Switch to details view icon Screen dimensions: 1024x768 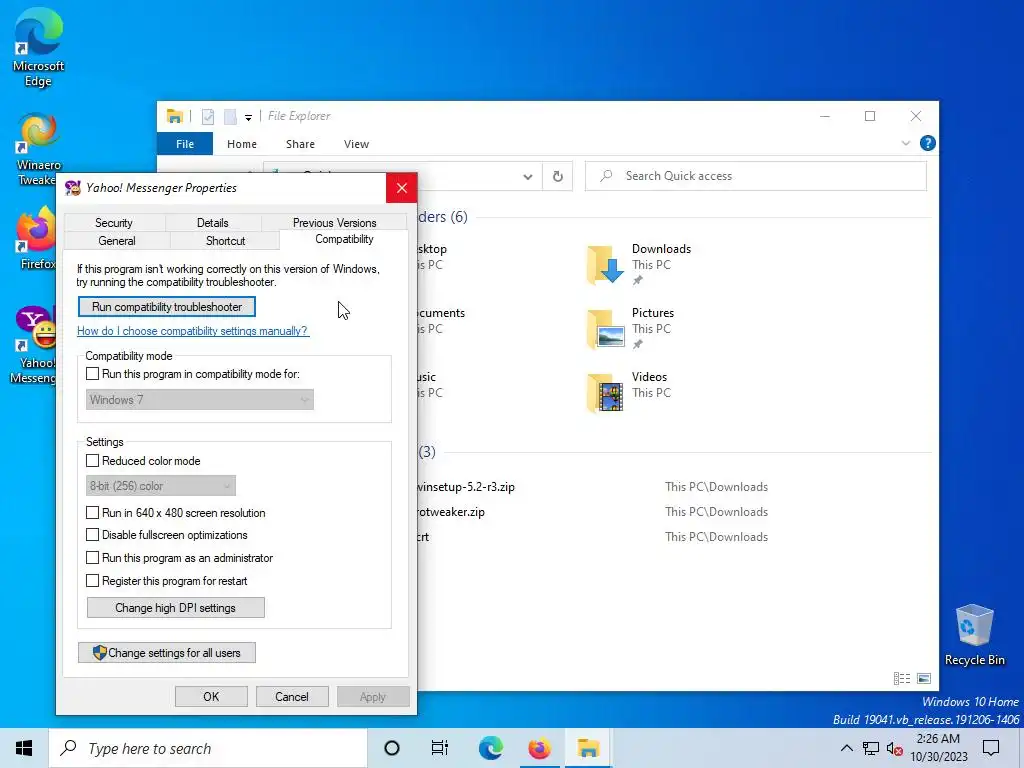[x=902, y=679]
